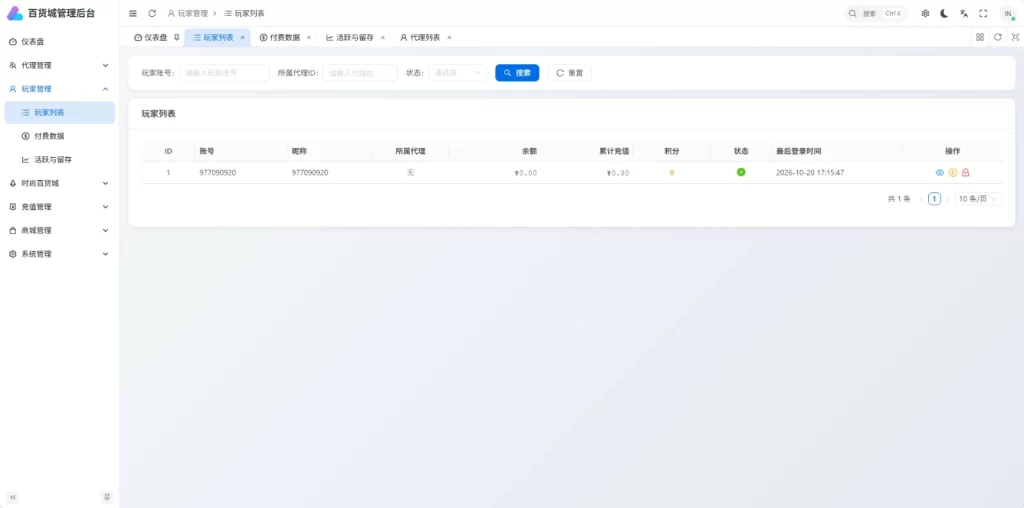Viewport: 1024px width, 508px height.
Task: Open the tab grid menu icon
Action: (x=980, y=37)
